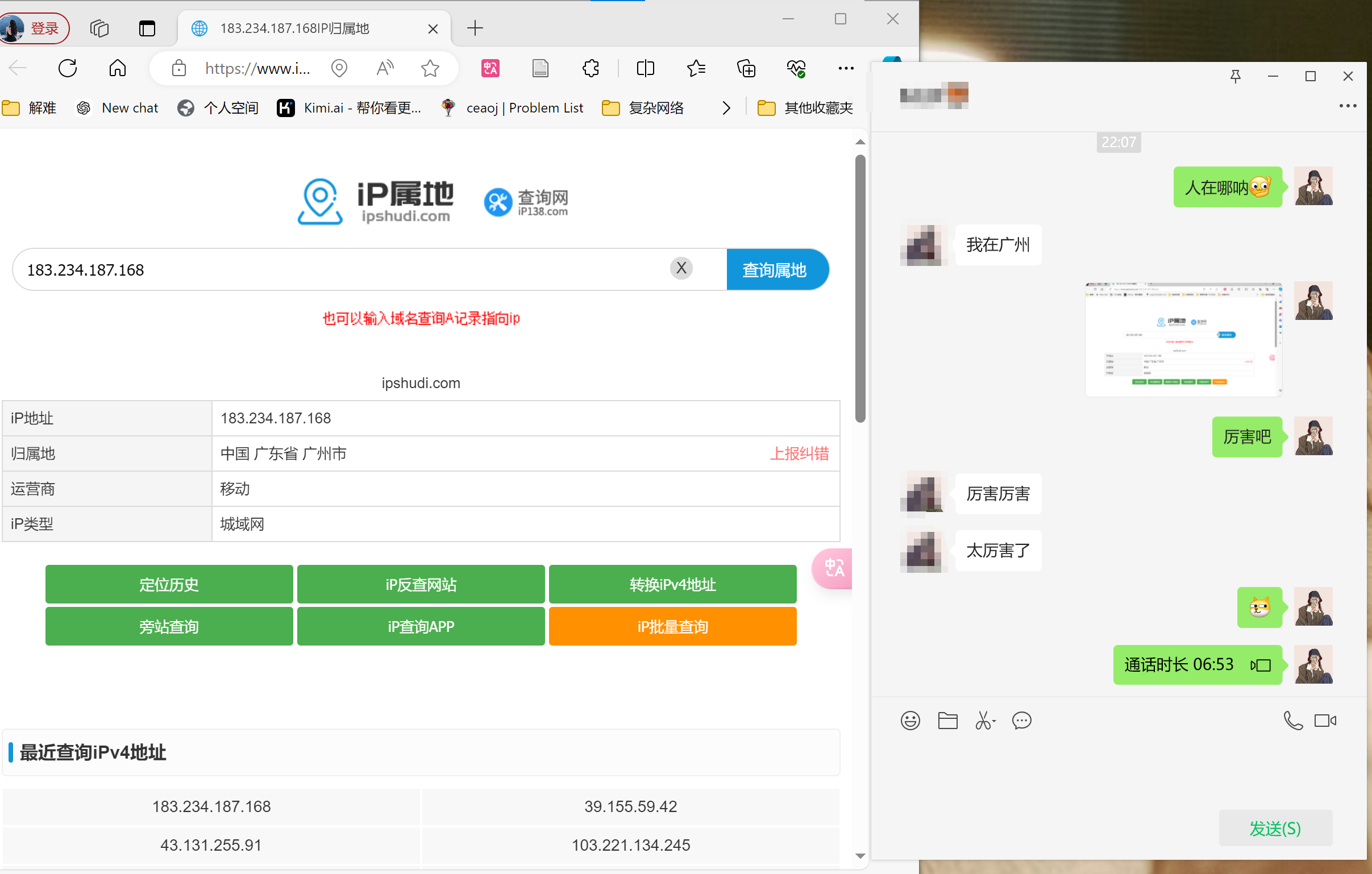Start a voice call in chat
1372x874 pixels.
pyautogui.click(x=1292, y=721)
